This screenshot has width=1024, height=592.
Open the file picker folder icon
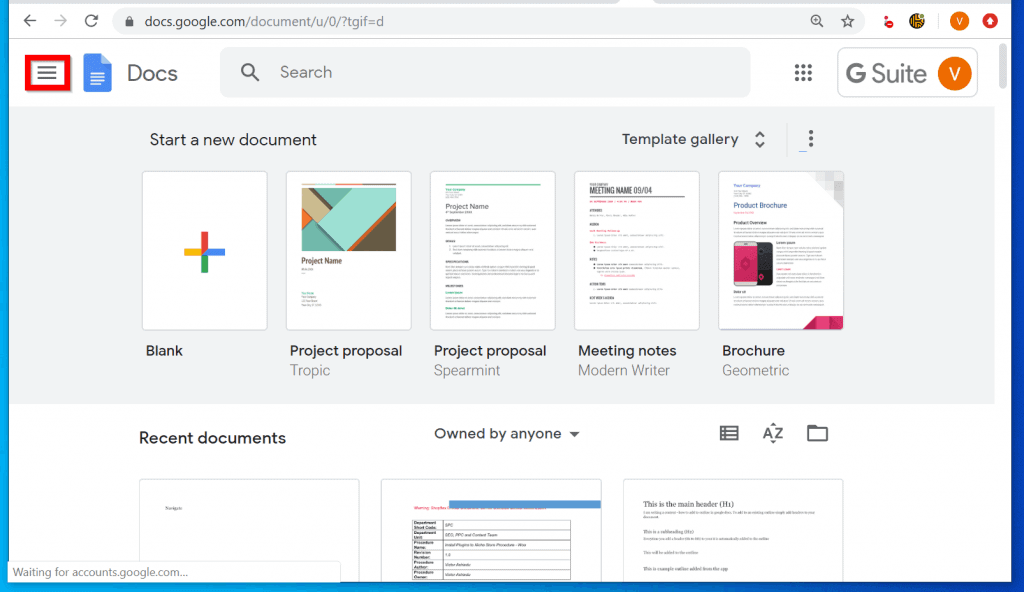[x=817, y=433]
